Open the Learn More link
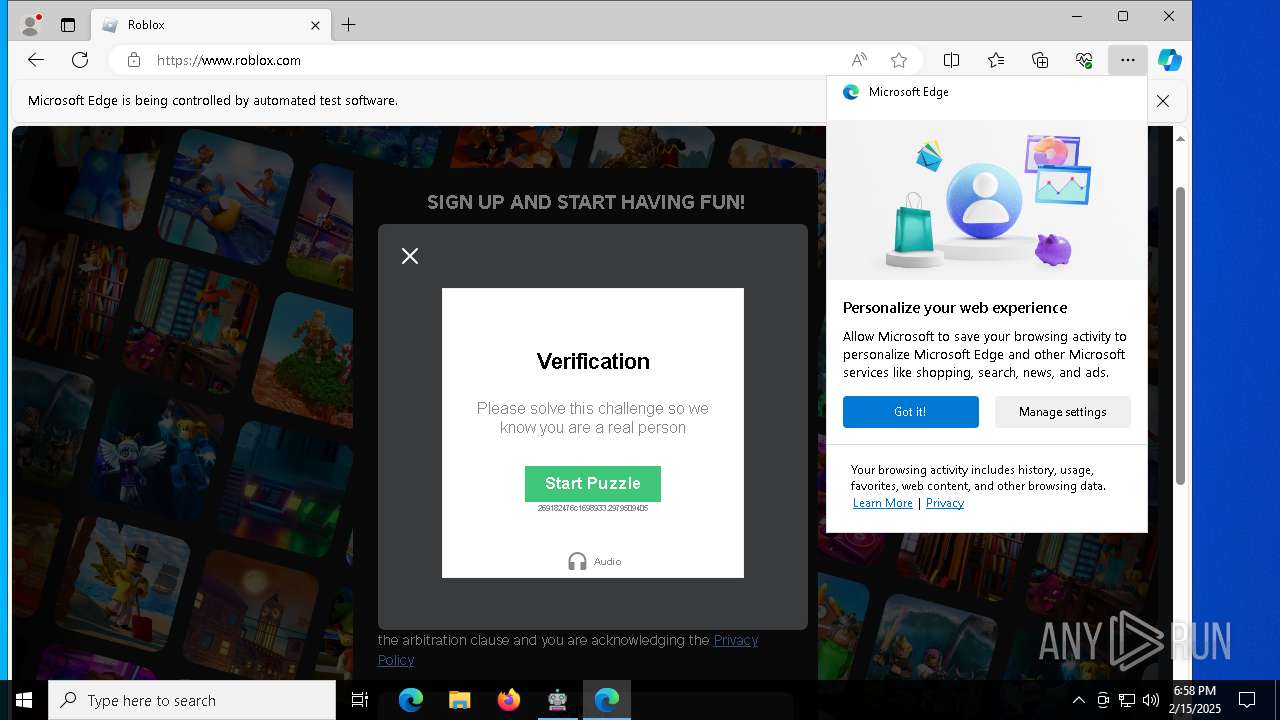This screenshot has width=1280, height=720. [883, 503]
